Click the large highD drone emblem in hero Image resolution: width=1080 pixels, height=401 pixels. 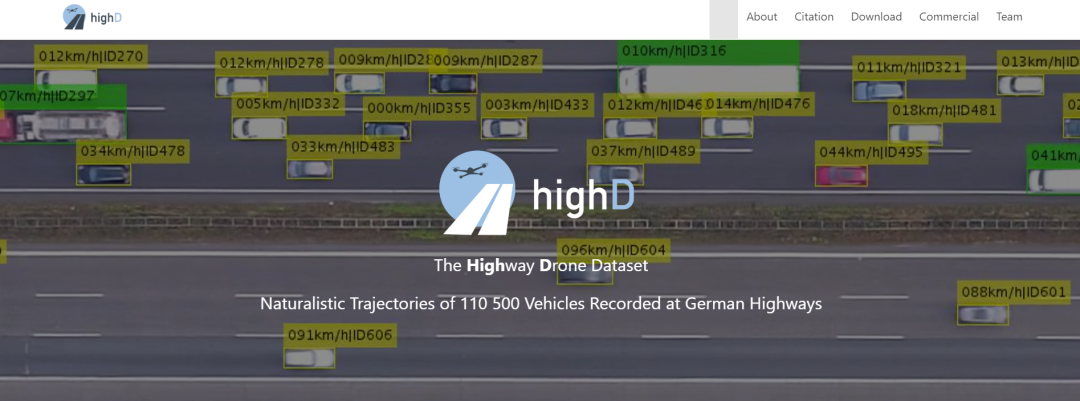tap(477, 192)
